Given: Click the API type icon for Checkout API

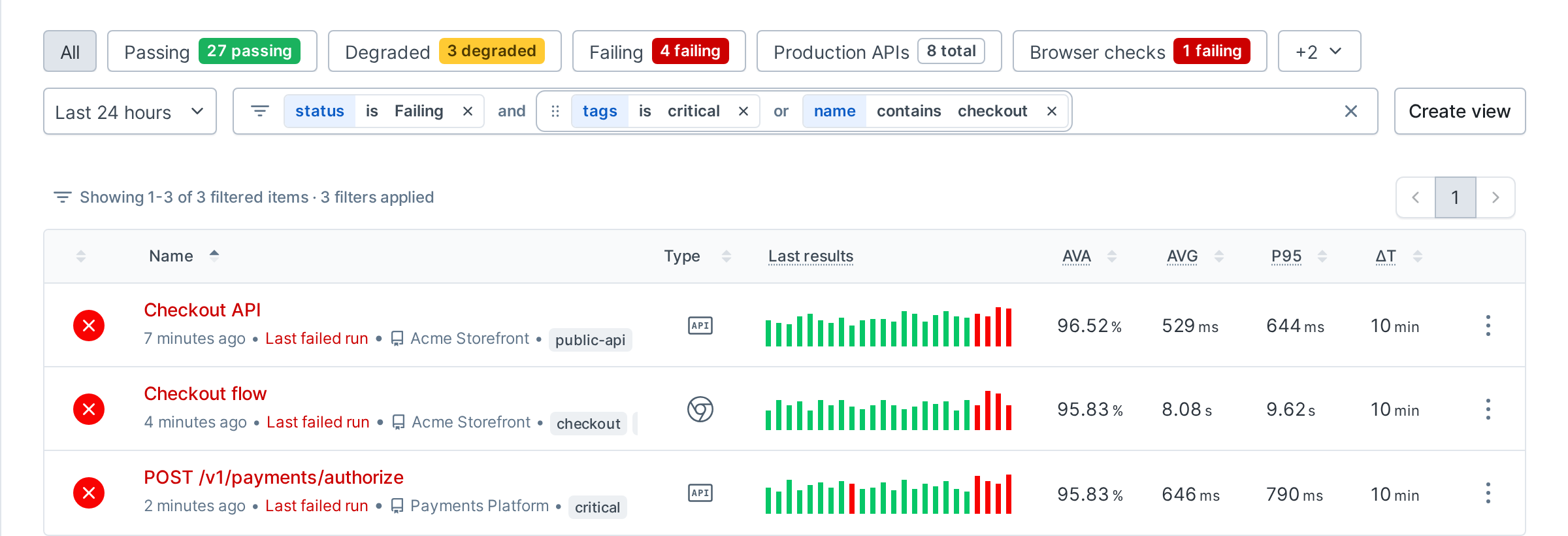Looking at the screenshot, I should [x=700, y=326].
